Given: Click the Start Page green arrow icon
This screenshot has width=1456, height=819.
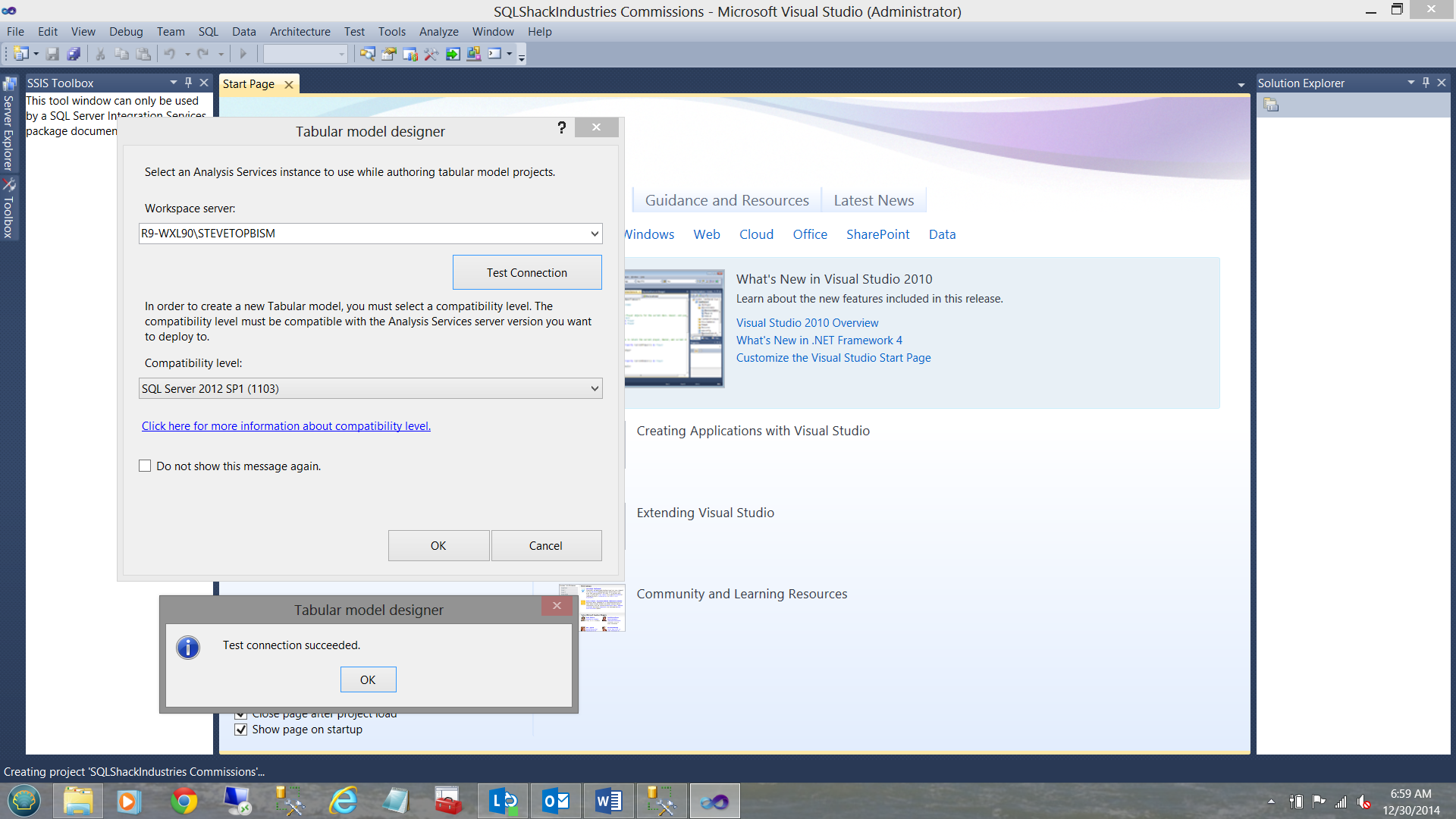Looking at the screenshot, I should click(453, 54).
